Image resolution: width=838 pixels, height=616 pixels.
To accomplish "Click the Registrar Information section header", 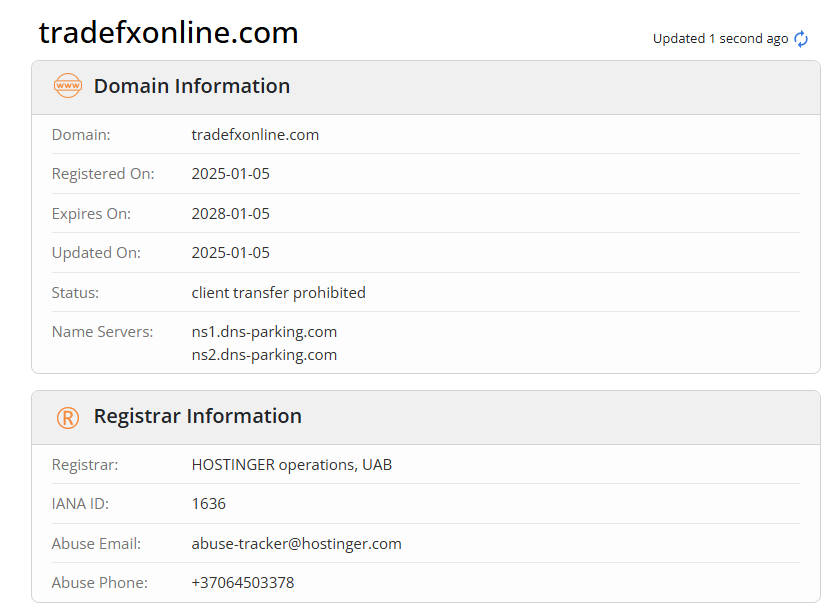I will pyautogui.click(x=198, y=416).
